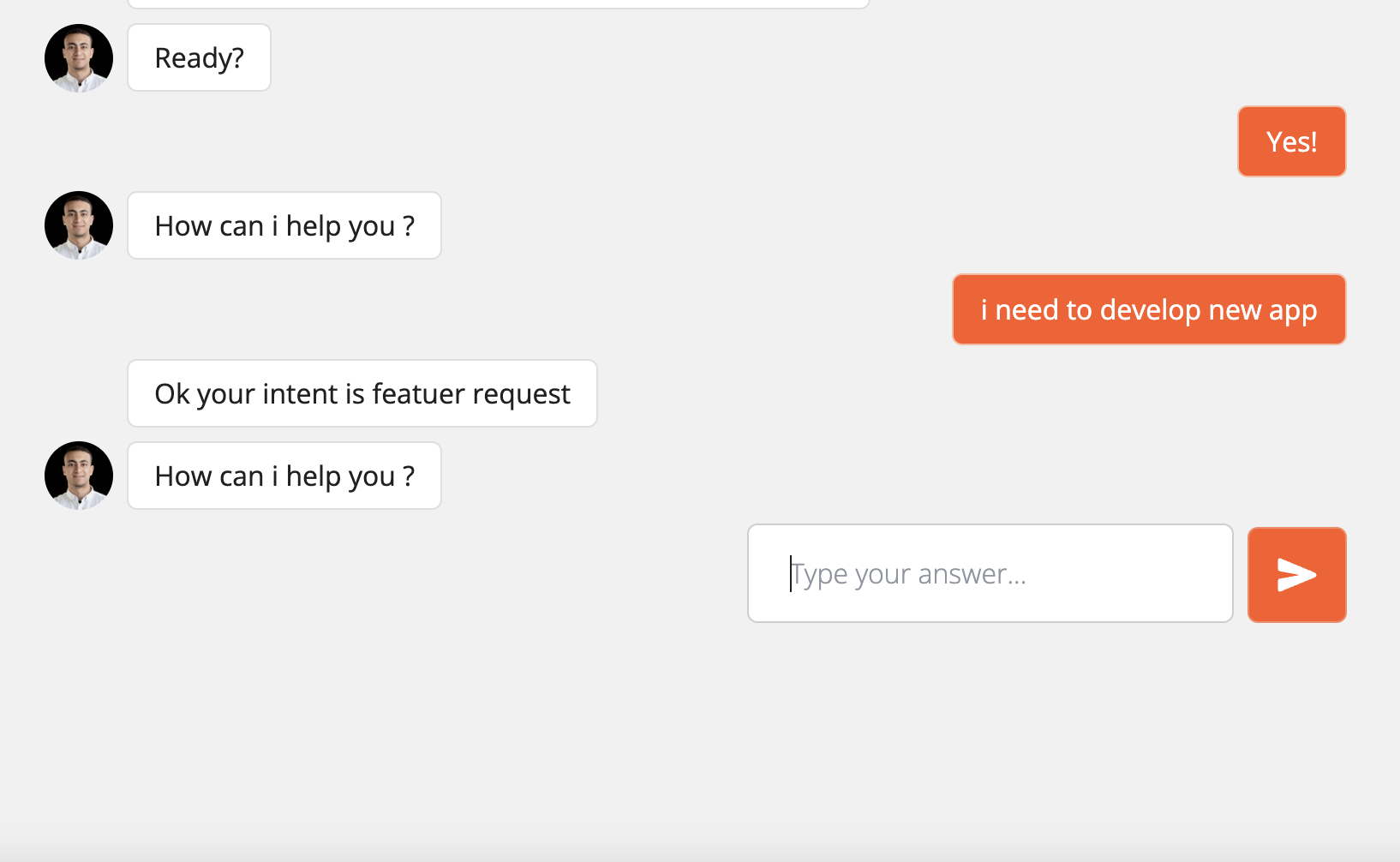Select the 'Ready?' chat bubble
Image resolution: width=1400 pixels, height=862 pixels.
point(199,57)
